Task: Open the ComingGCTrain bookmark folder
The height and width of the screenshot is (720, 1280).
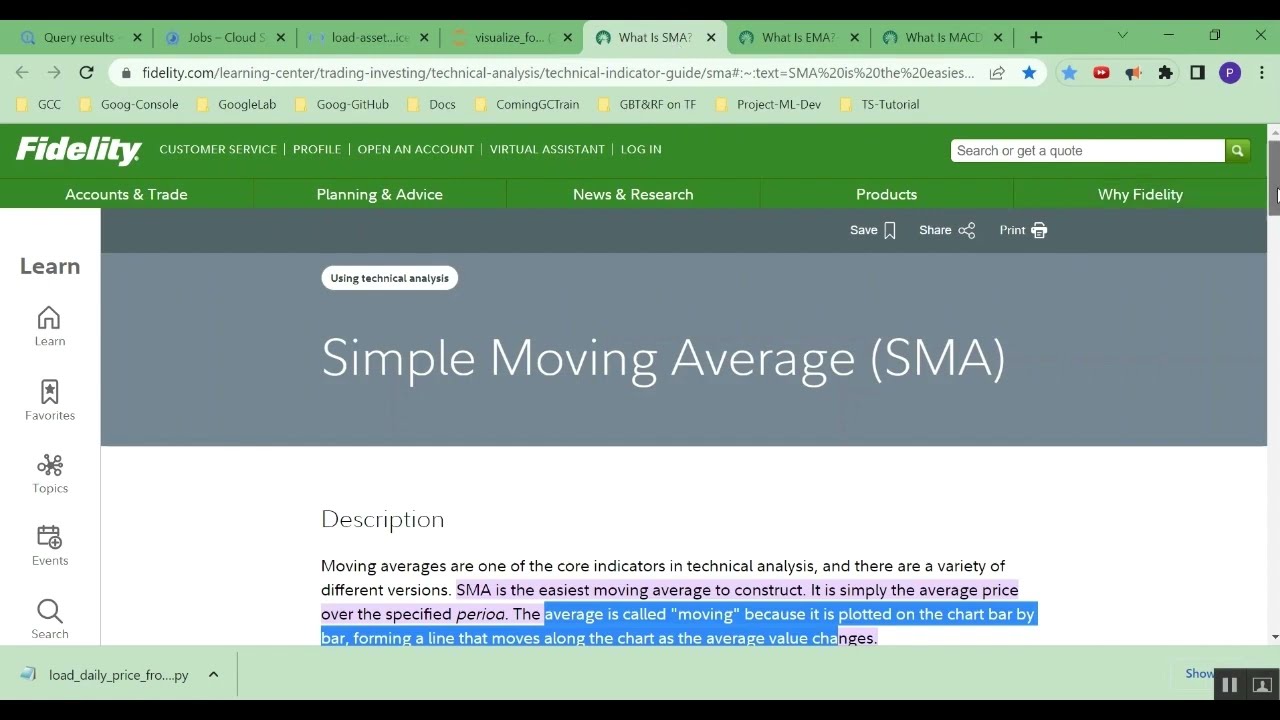Action: (527, 104)
